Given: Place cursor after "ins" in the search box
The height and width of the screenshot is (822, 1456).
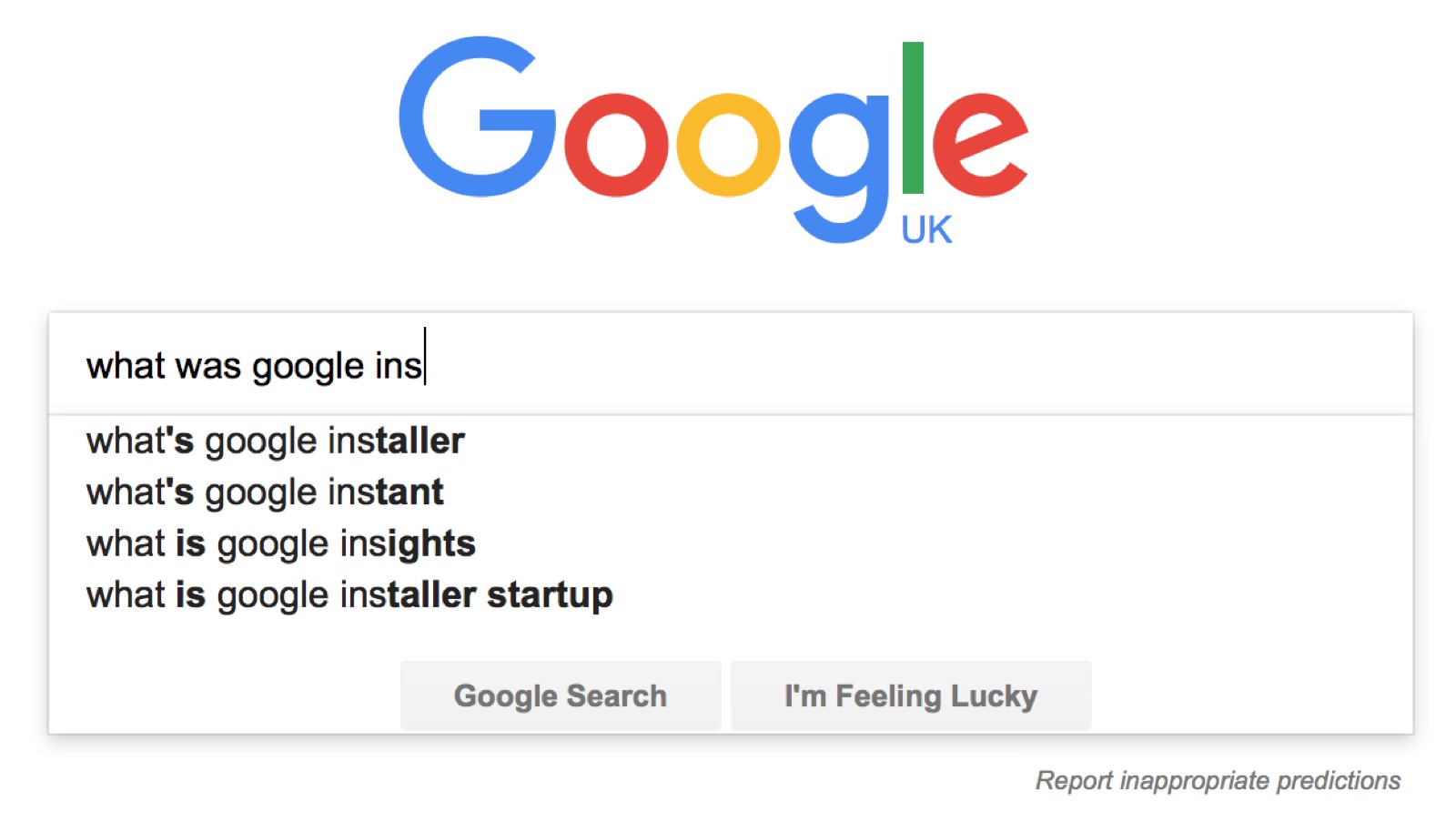Looking at the screenshot, I should coord(424,366).
